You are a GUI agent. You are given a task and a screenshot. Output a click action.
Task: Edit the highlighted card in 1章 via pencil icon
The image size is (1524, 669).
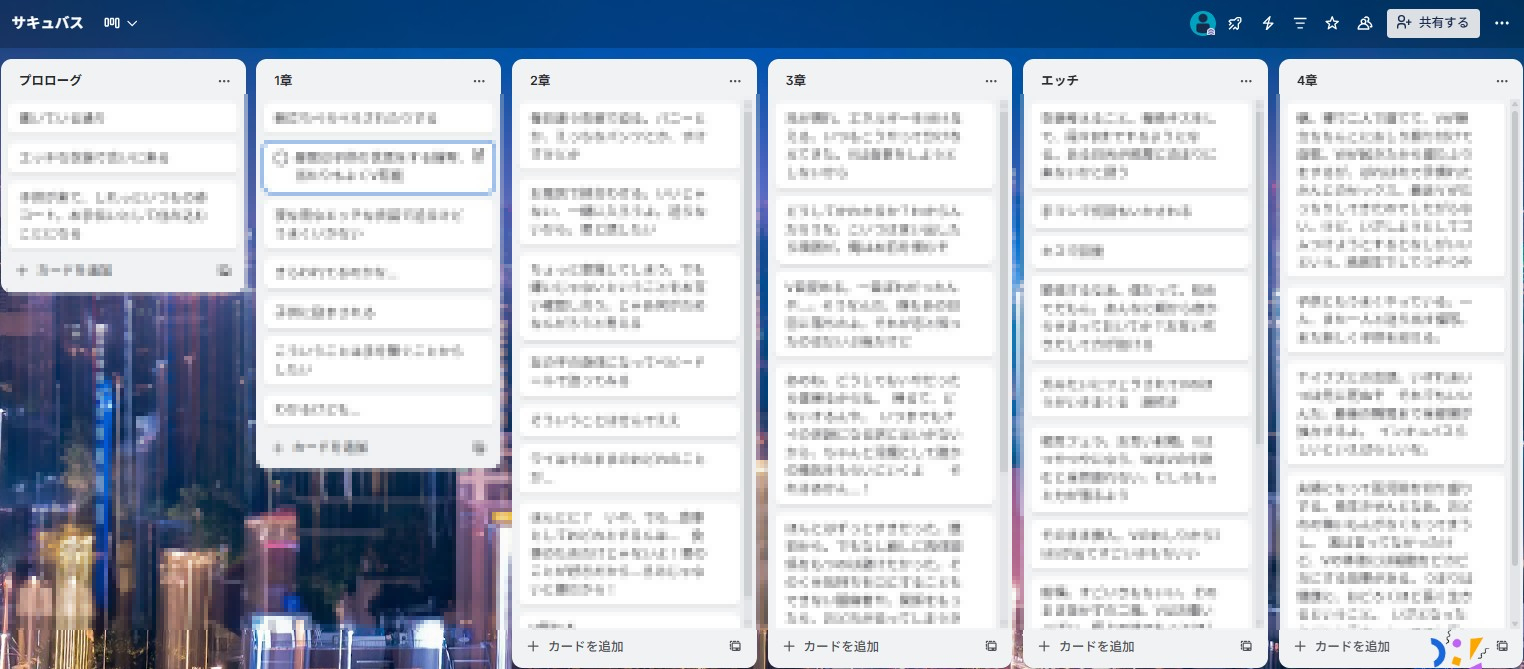(x=478, y=155)
